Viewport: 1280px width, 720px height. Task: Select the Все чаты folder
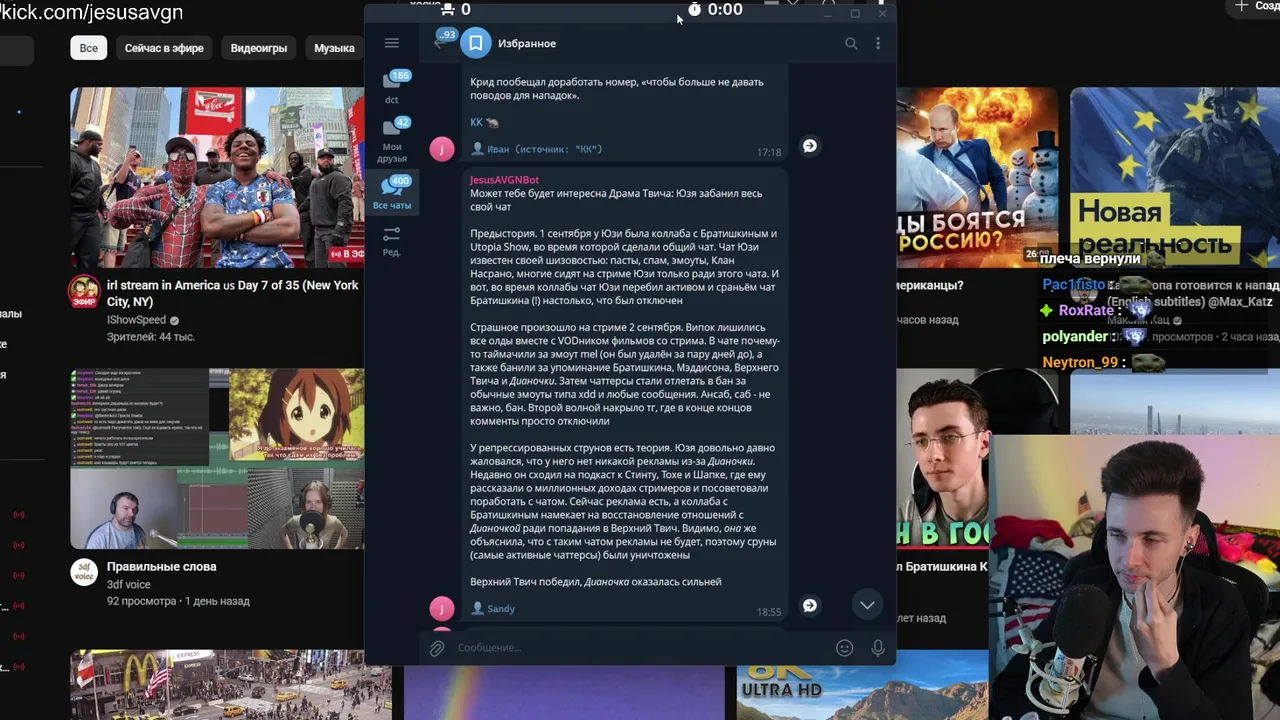pos(392,193)
